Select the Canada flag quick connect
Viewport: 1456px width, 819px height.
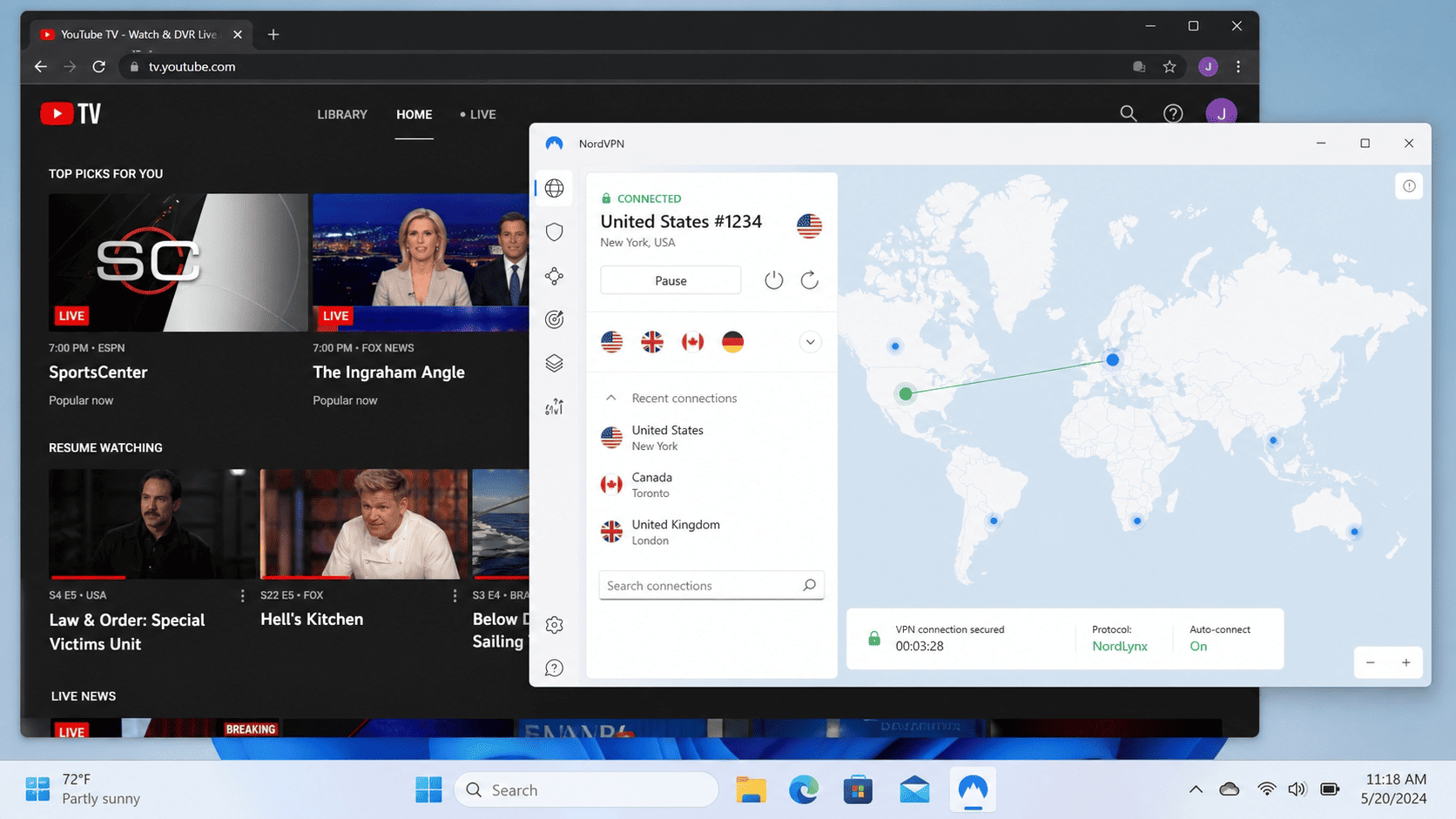click(693, 342)
